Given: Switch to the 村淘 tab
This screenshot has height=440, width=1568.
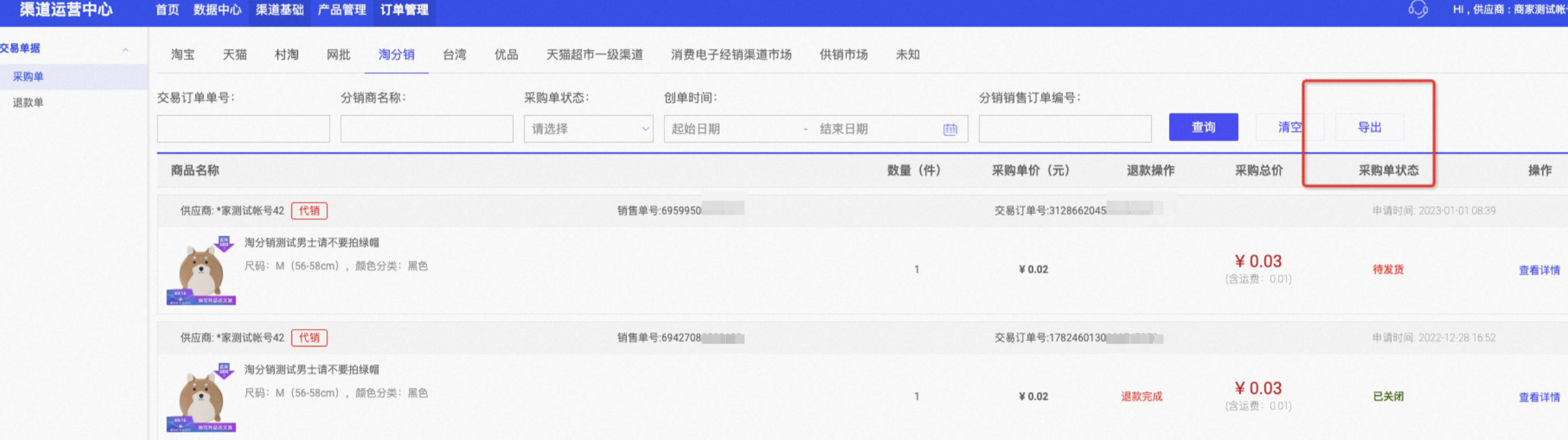Looking at the screenshot, I should (287, 55).
